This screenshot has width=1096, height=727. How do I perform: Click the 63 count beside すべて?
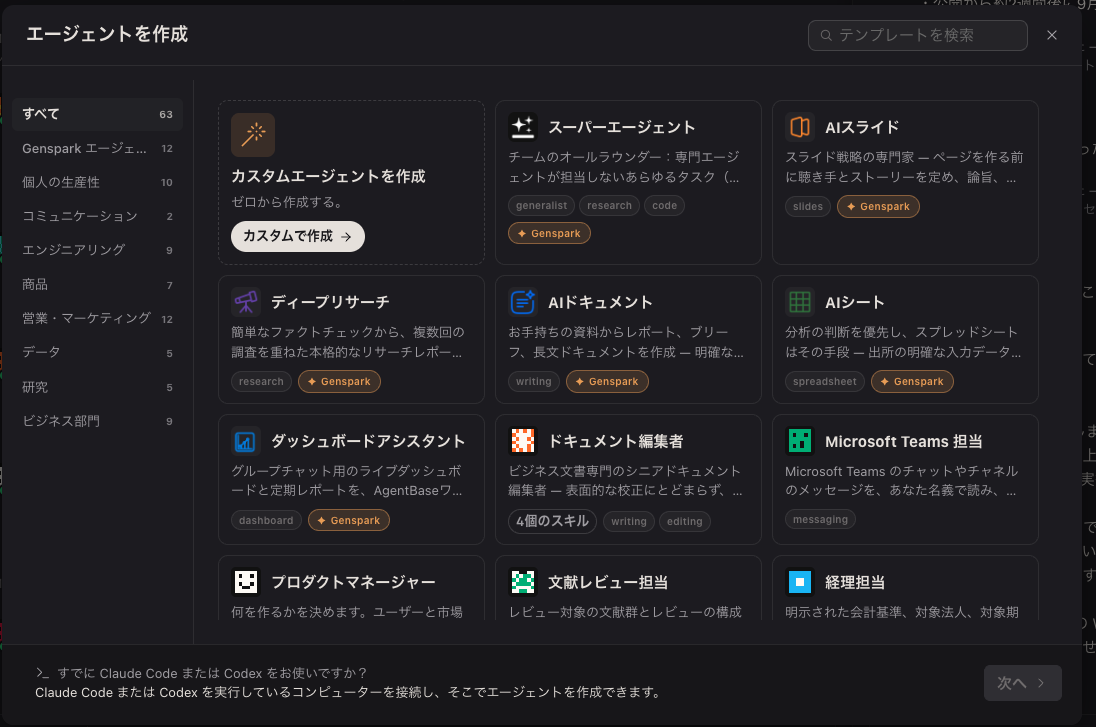pyautogui.click(x=166, y=115)
